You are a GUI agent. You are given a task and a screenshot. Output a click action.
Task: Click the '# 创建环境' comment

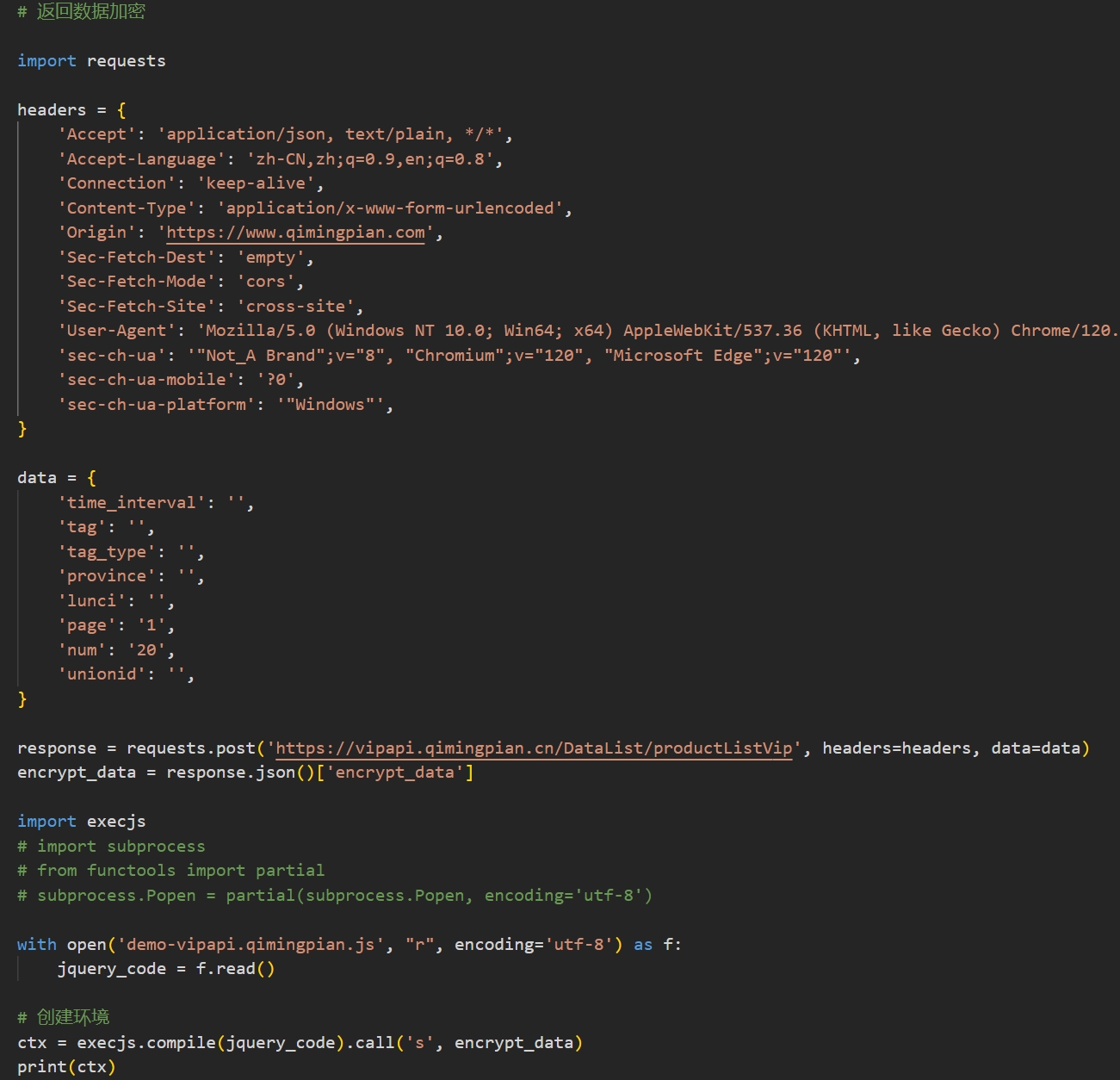point(63,1018)
